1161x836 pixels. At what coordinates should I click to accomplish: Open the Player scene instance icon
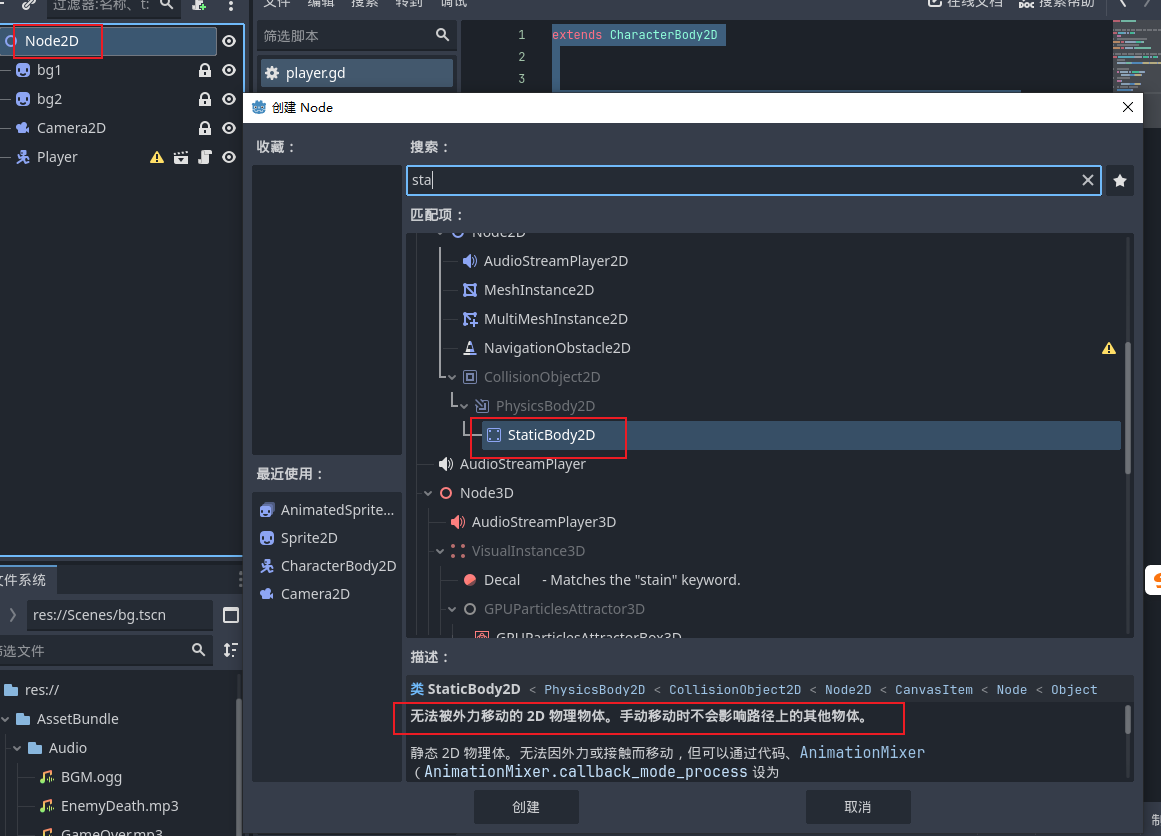181,157
